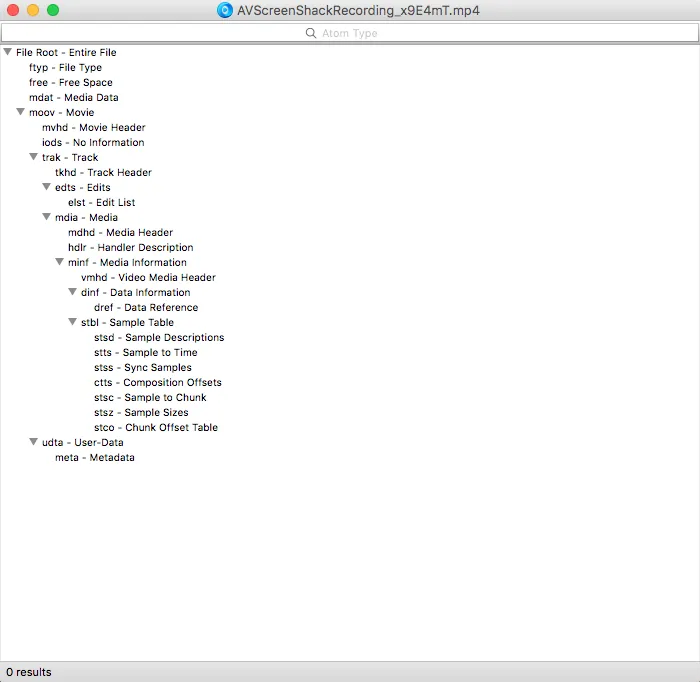This screenshot has height=682, width=700.
Task: Select the stsd Sample Descriptions atom
Action: (x=158, y=337)
